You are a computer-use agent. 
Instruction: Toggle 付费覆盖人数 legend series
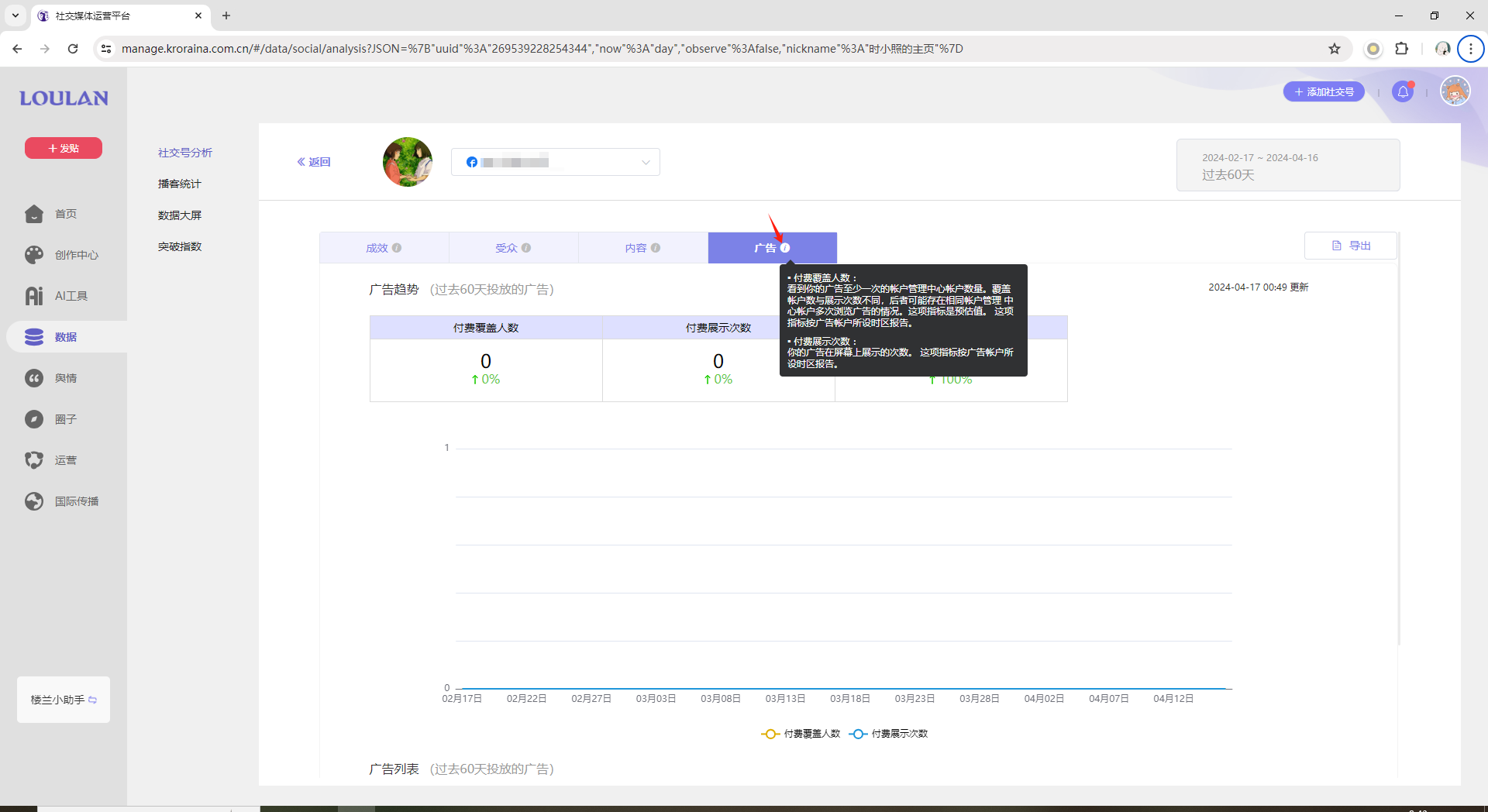coord(801,734)
